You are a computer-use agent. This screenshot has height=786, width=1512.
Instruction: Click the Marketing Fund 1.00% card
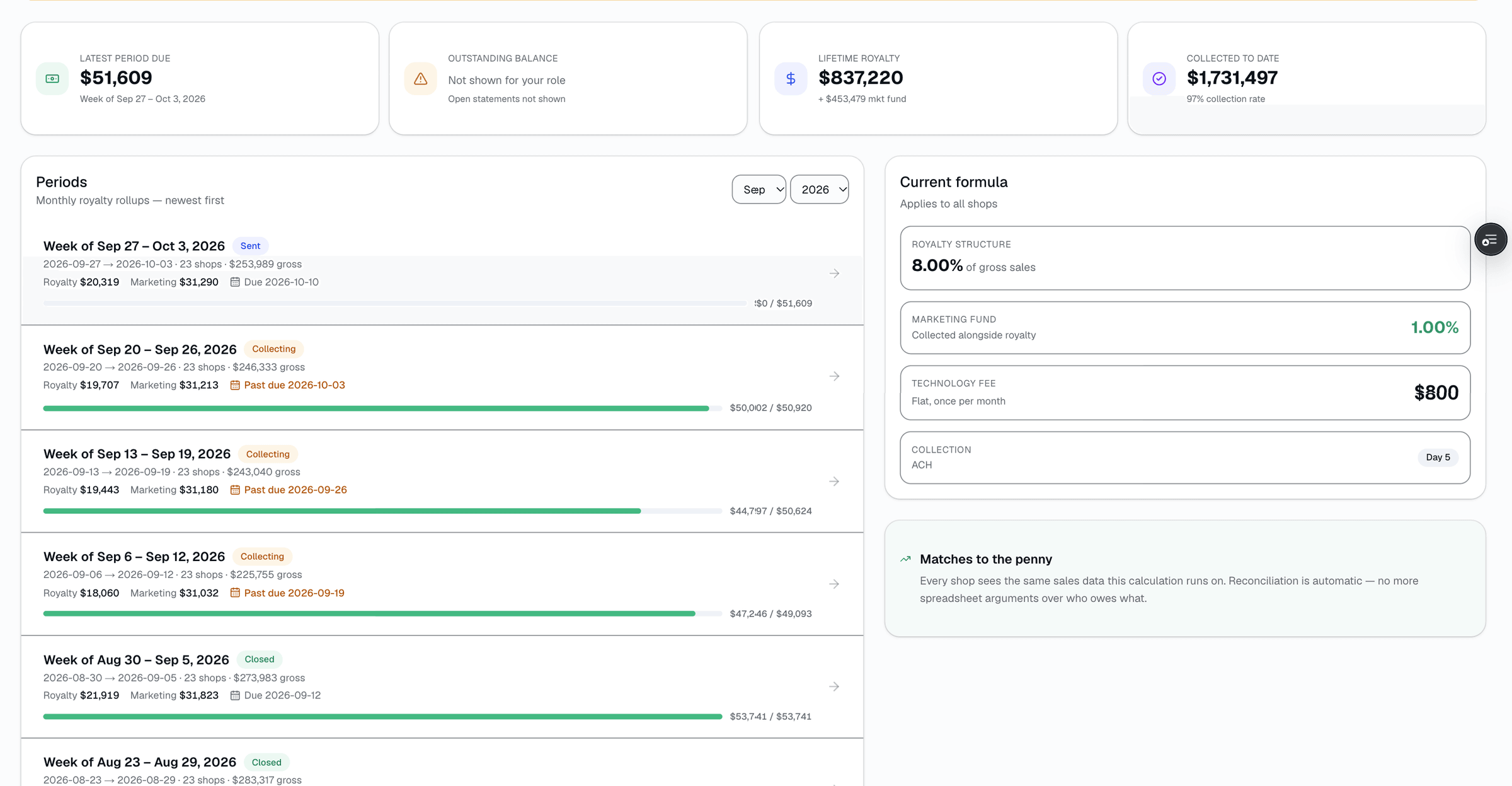click(1185, 327)
